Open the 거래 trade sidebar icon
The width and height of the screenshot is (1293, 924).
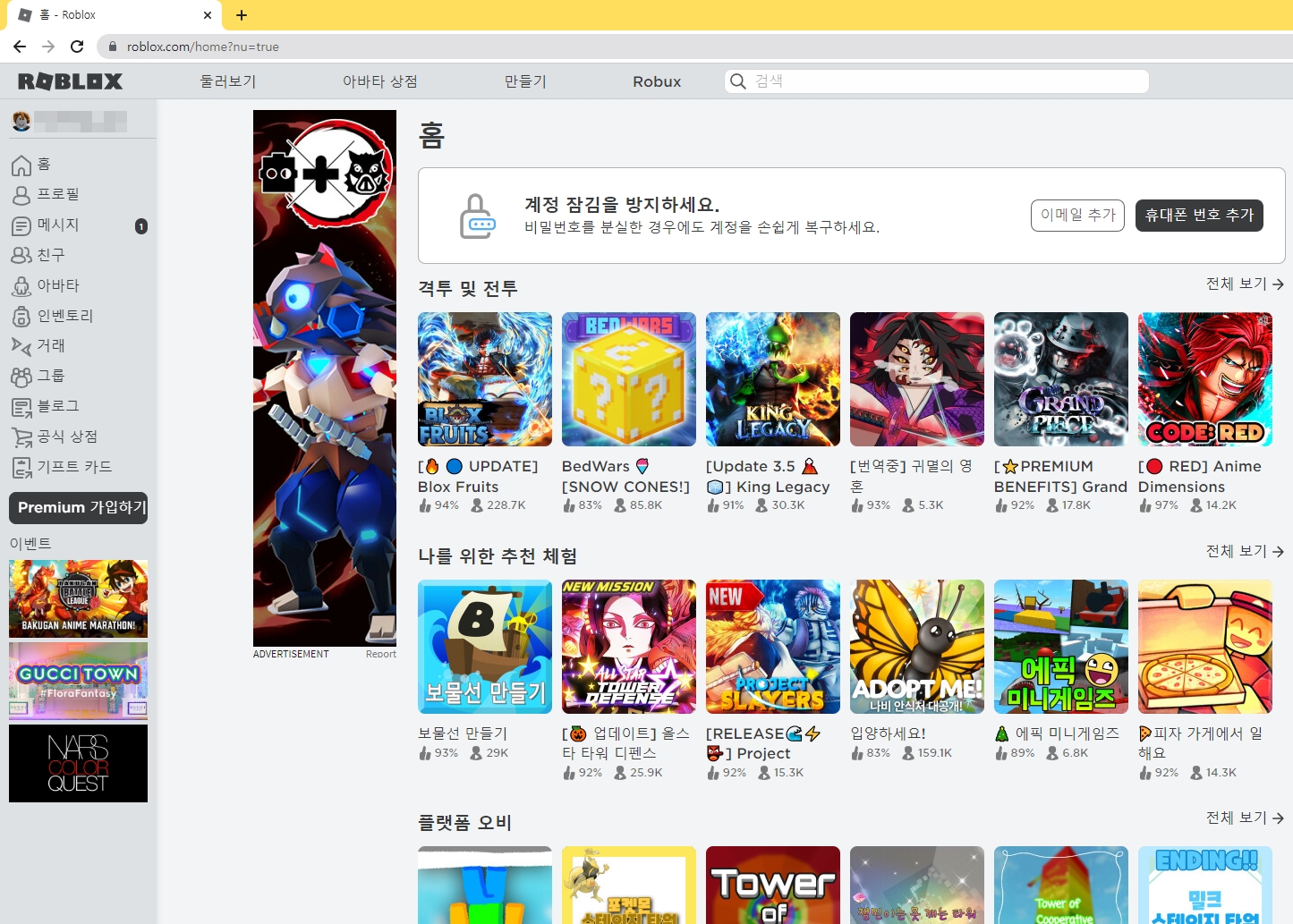(x=21, y=346)
